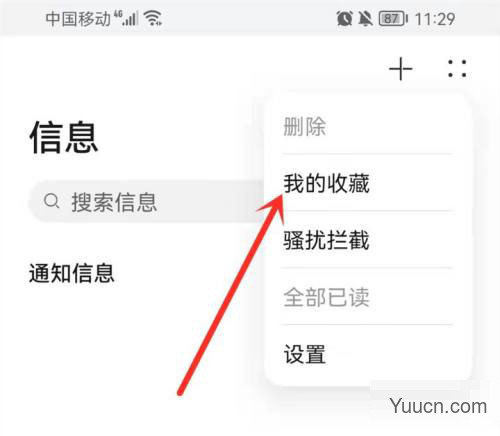Open the four-dot more options menu
Screen dimensions: 500x436
pos(457,69)
